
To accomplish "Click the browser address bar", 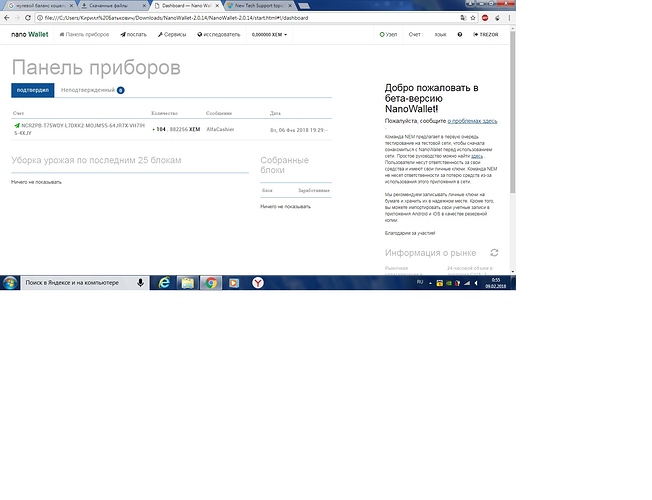I will click(249, 18).
